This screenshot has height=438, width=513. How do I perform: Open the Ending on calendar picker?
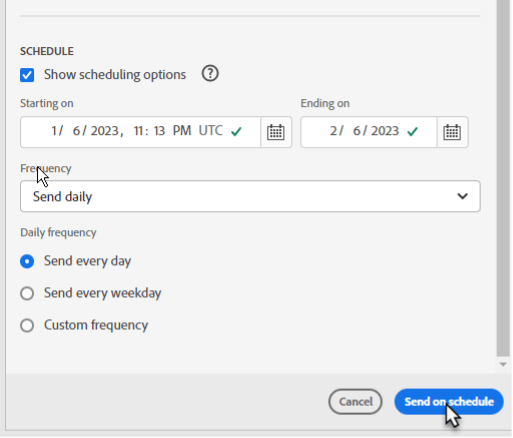pyautogui.click(x=452, y=132)
